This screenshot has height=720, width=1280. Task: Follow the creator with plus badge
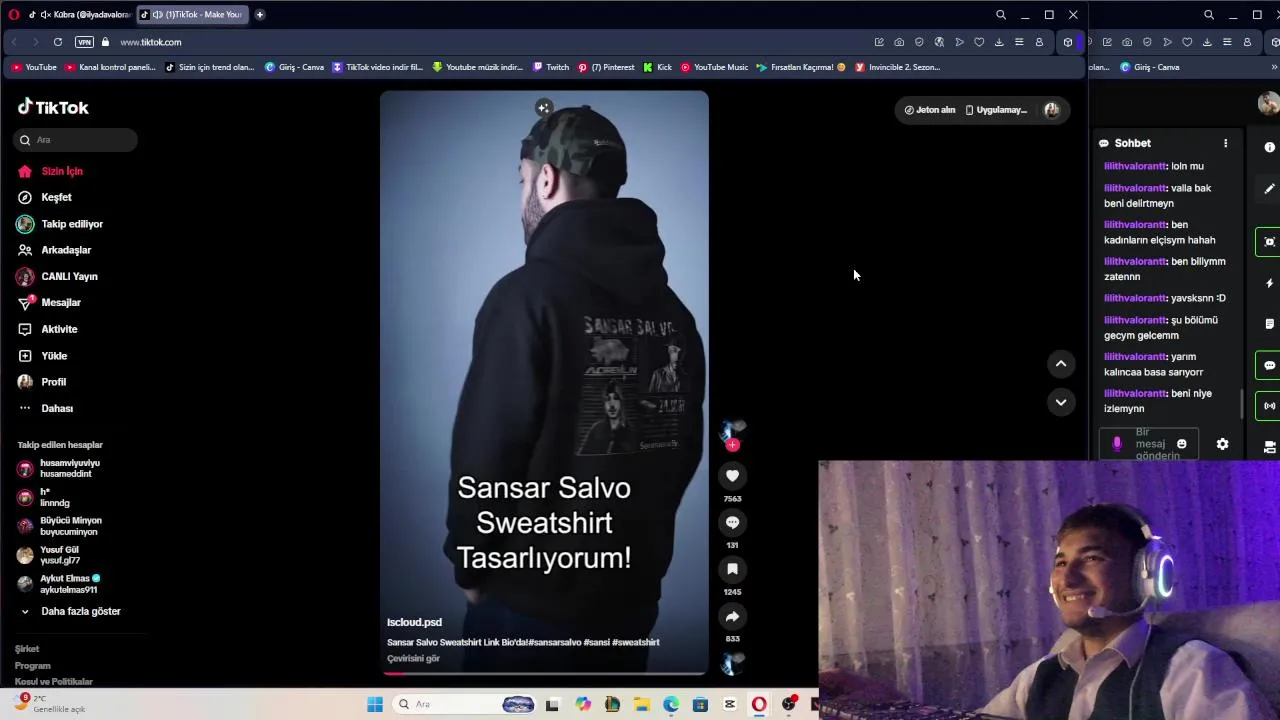click(732, 445)
